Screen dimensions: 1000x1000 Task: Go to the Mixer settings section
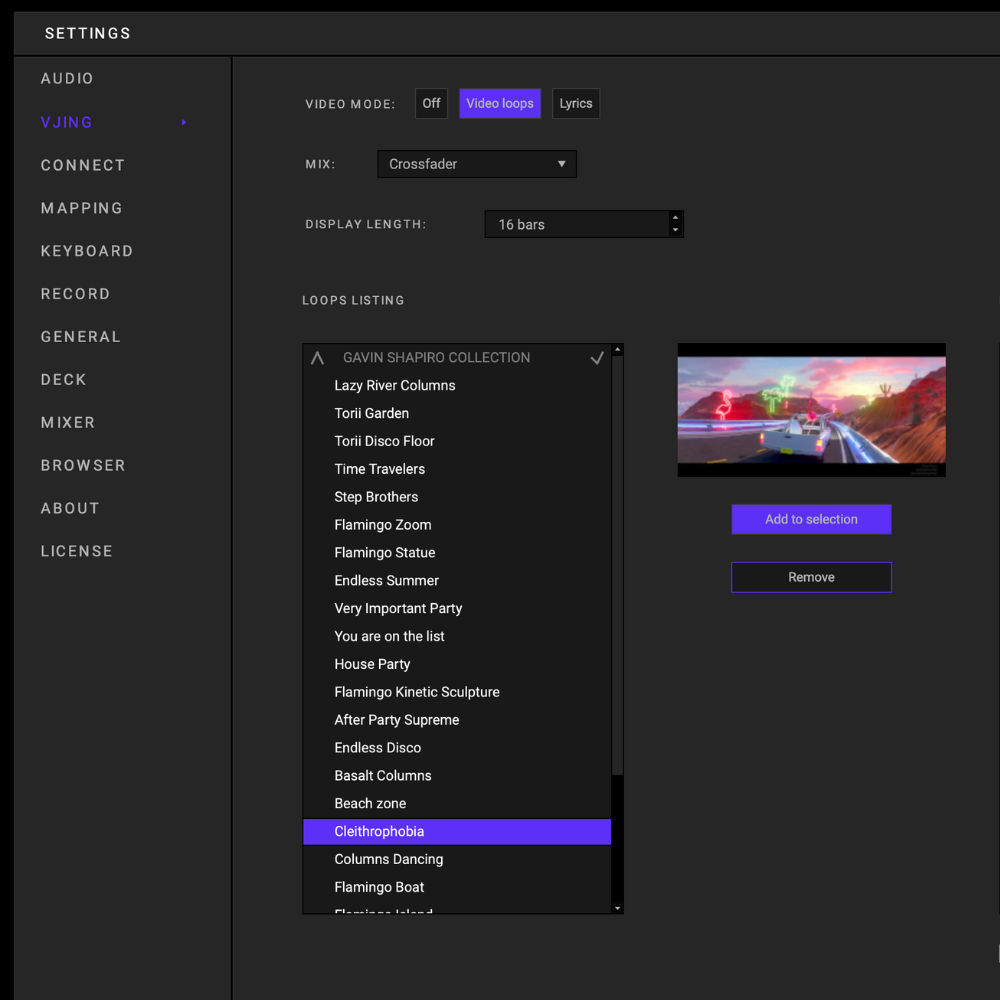68,423
